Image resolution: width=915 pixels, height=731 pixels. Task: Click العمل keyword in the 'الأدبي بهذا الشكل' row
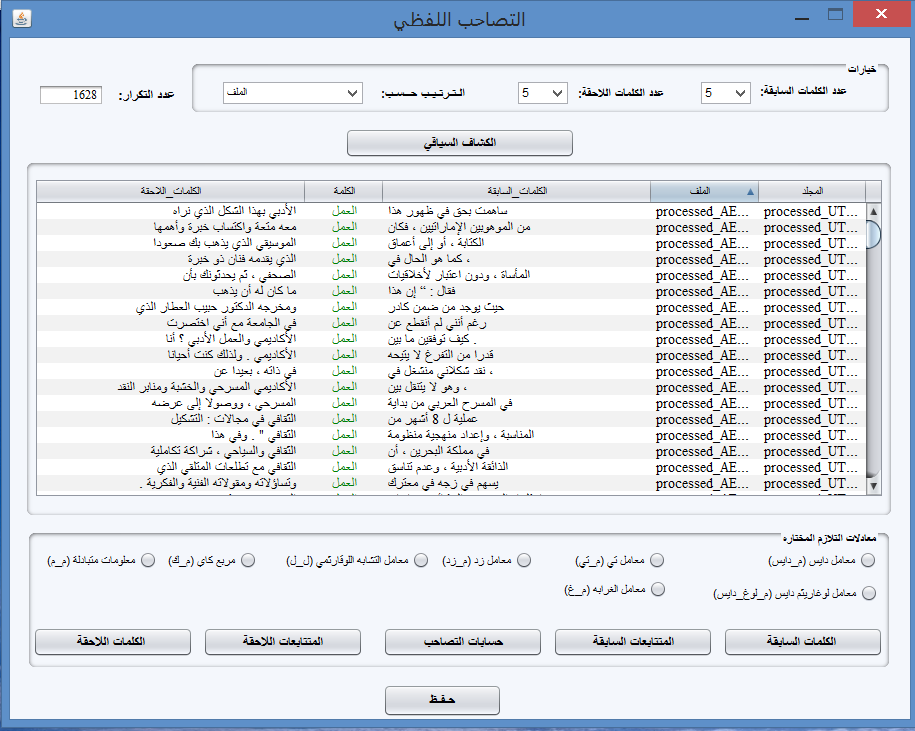pos(344,211)
